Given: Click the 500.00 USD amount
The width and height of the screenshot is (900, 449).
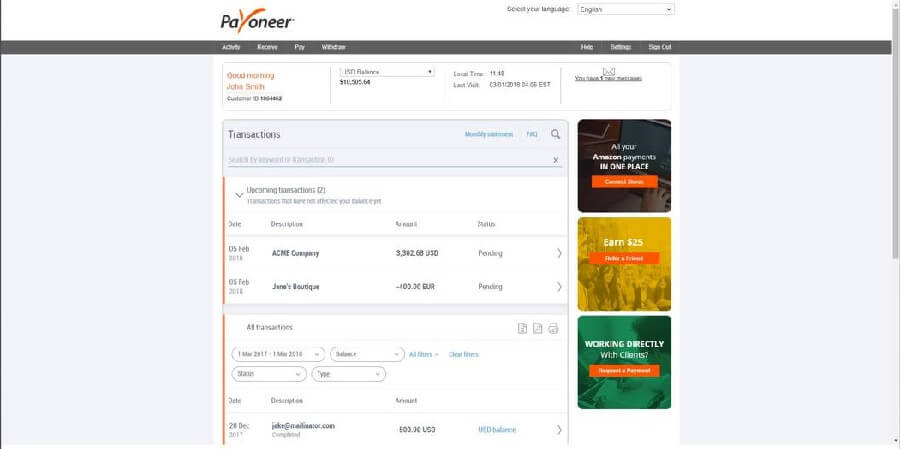Looking at the screenshot, I should tap(417, 429).
